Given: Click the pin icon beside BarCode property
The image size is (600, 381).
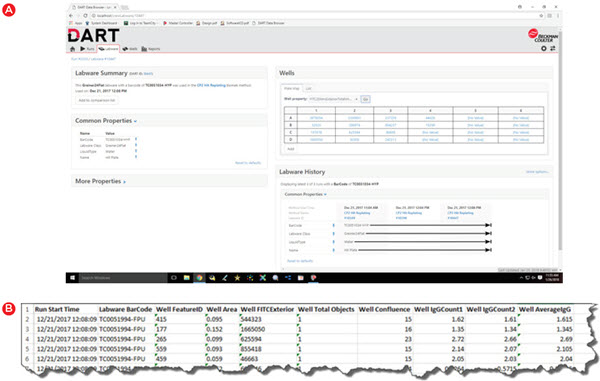Looking at the screenshot, I should [x=136, y=139].
